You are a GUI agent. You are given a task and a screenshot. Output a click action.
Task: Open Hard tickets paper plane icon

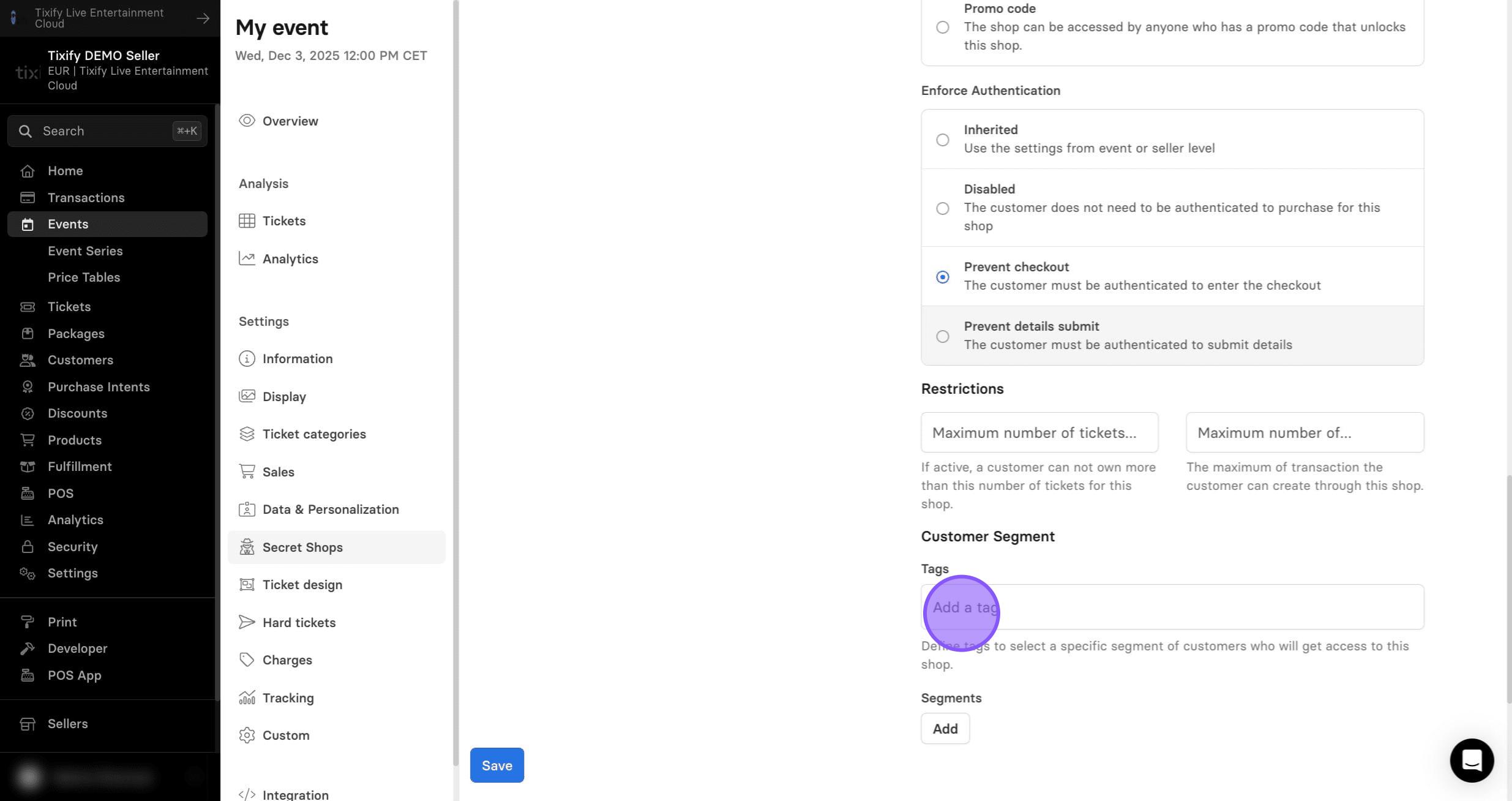click(x=247, y=622)
